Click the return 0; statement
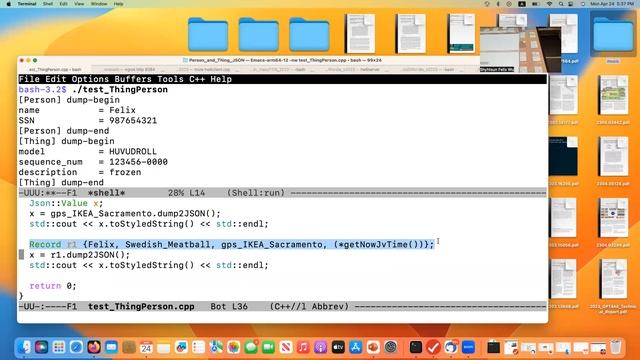 coord(53,286)
